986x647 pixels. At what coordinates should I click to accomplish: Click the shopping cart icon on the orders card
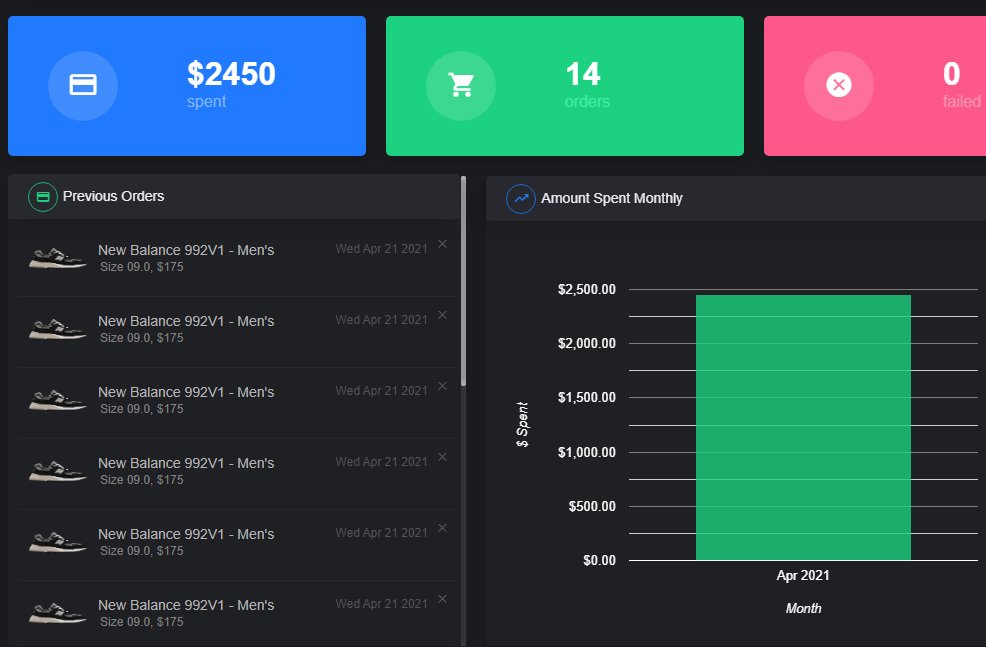pos(461,85)
